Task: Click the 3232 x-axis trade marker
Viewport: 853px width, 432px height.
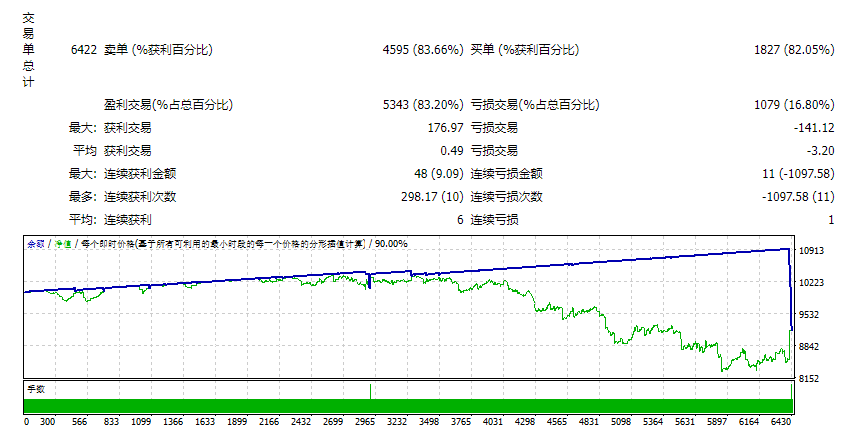Action: pos(397,422)
